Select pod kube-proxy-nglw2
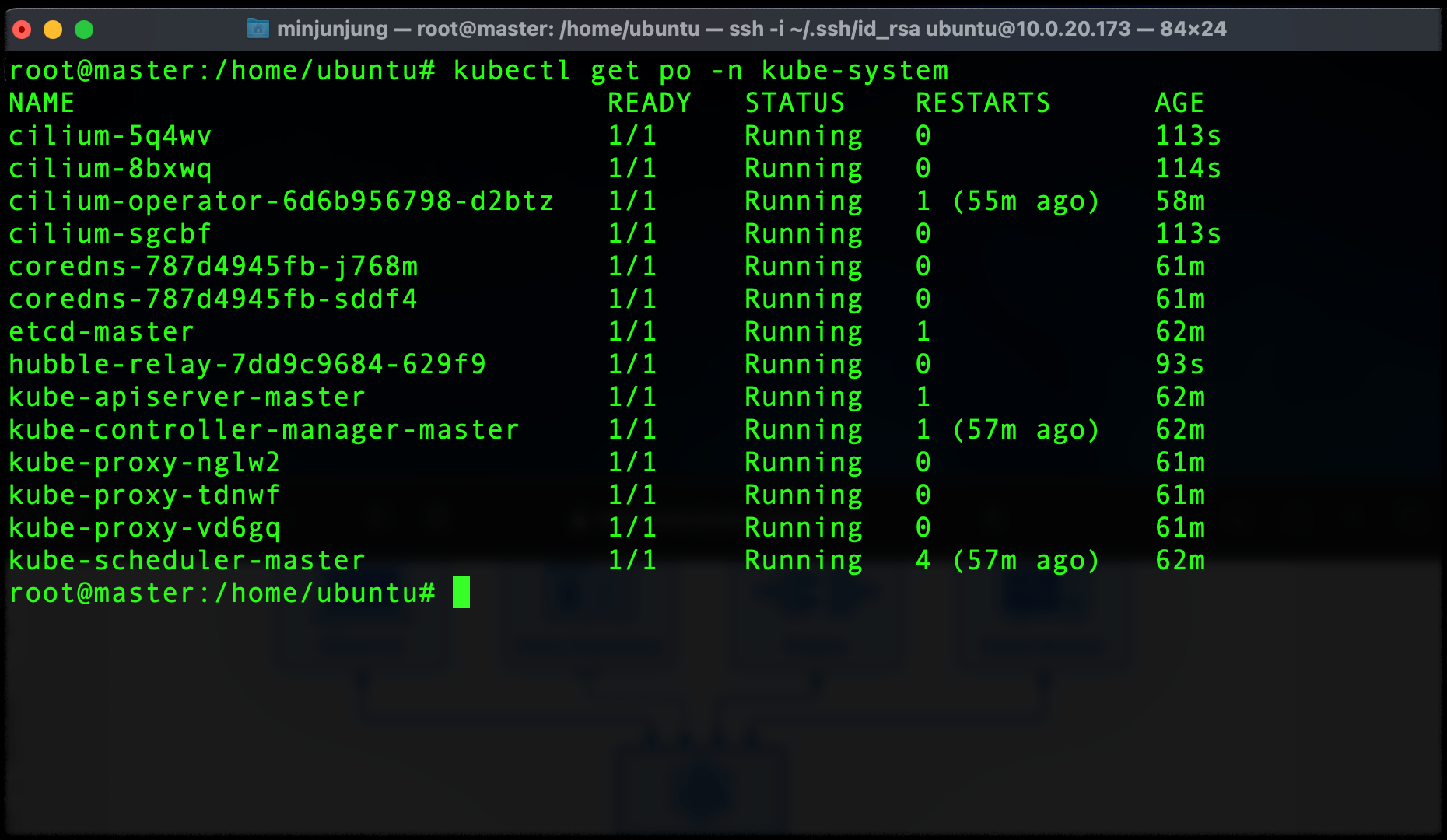Viewport: 1447px width, 840px height. 144,463
